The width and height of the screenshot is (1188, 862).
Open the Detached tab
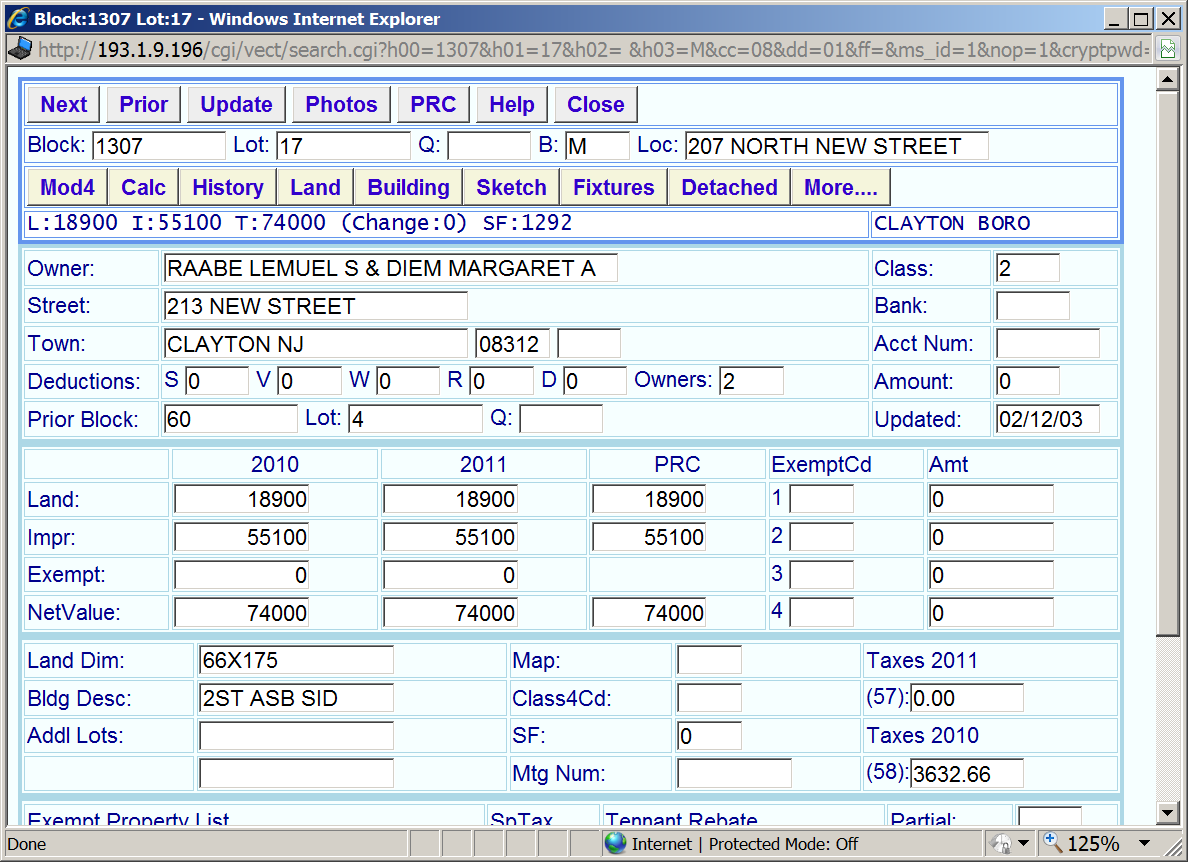point(729,188)
